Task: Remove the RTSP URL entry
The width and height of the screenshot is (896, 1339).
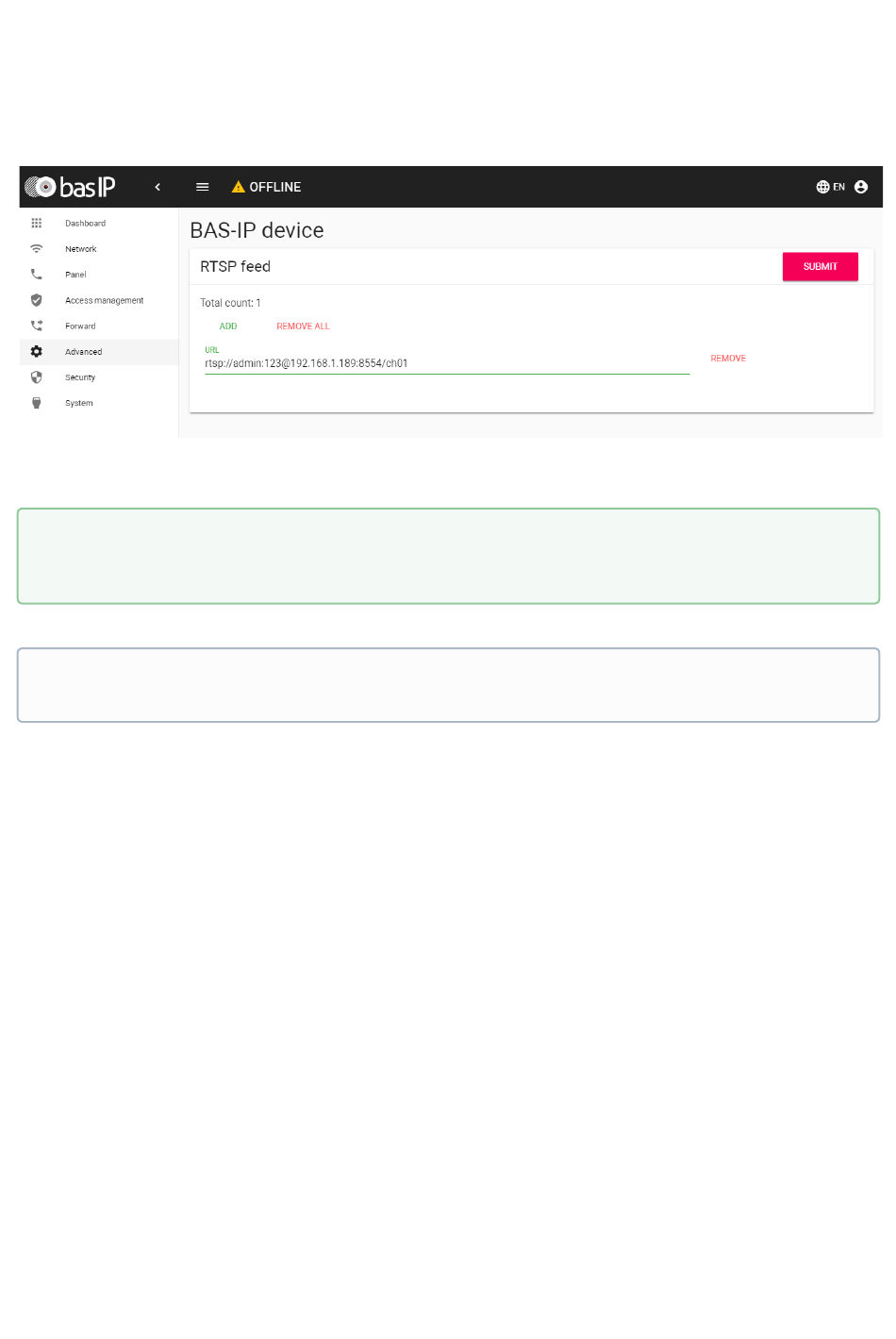Action: point(728,359)
